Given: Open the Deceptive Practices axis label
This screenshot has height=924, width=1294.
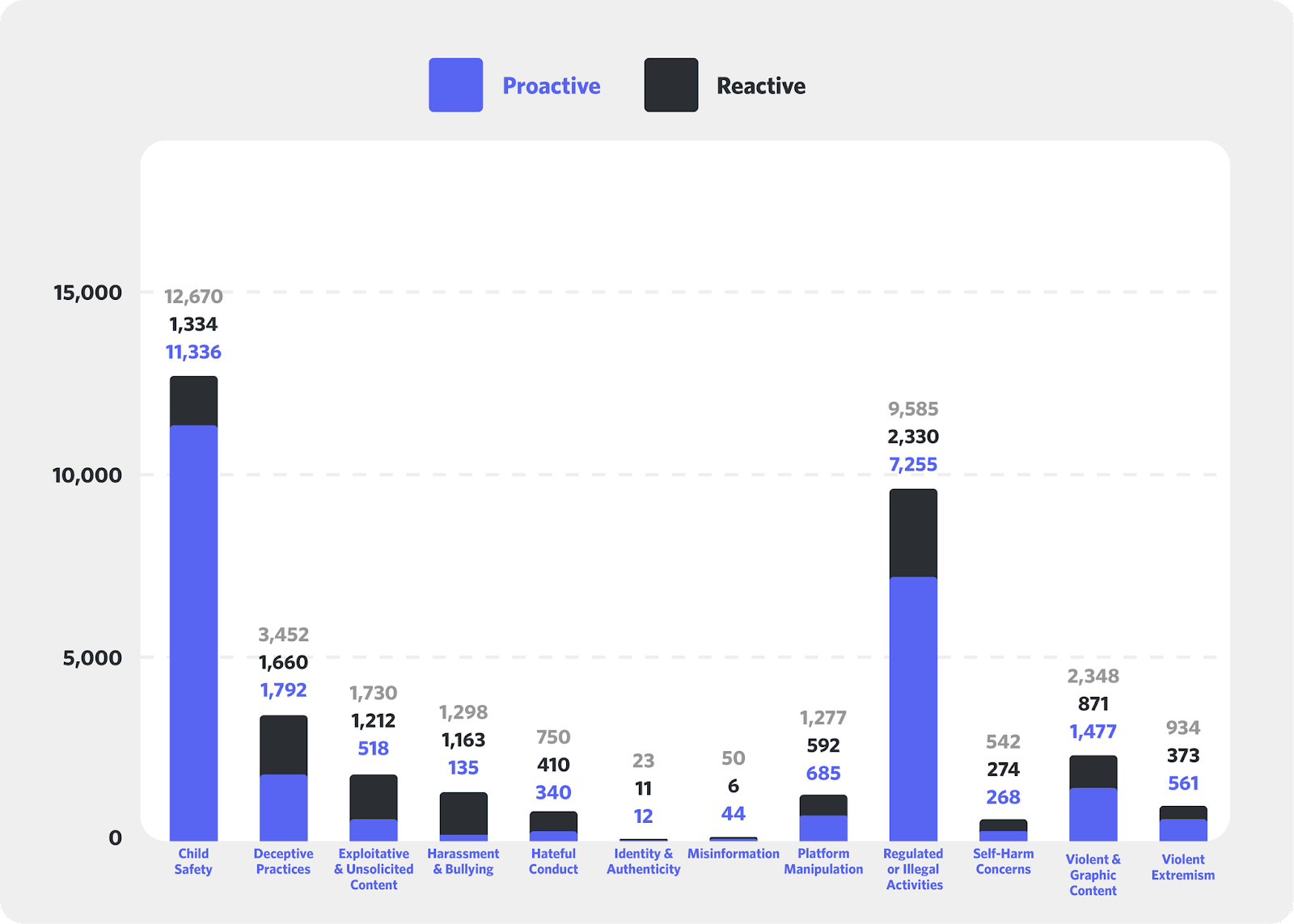Looking at the screenshot, I should (283, 861).
